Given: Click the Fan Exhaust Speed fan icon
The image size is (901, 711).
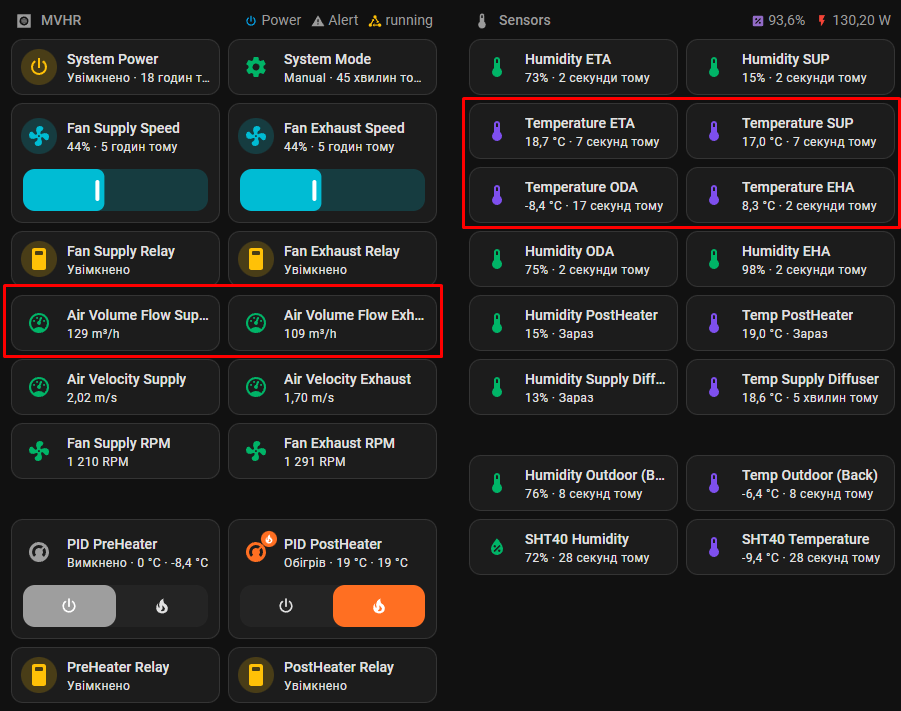Looking at the screenshot, I should coord(256,137).
